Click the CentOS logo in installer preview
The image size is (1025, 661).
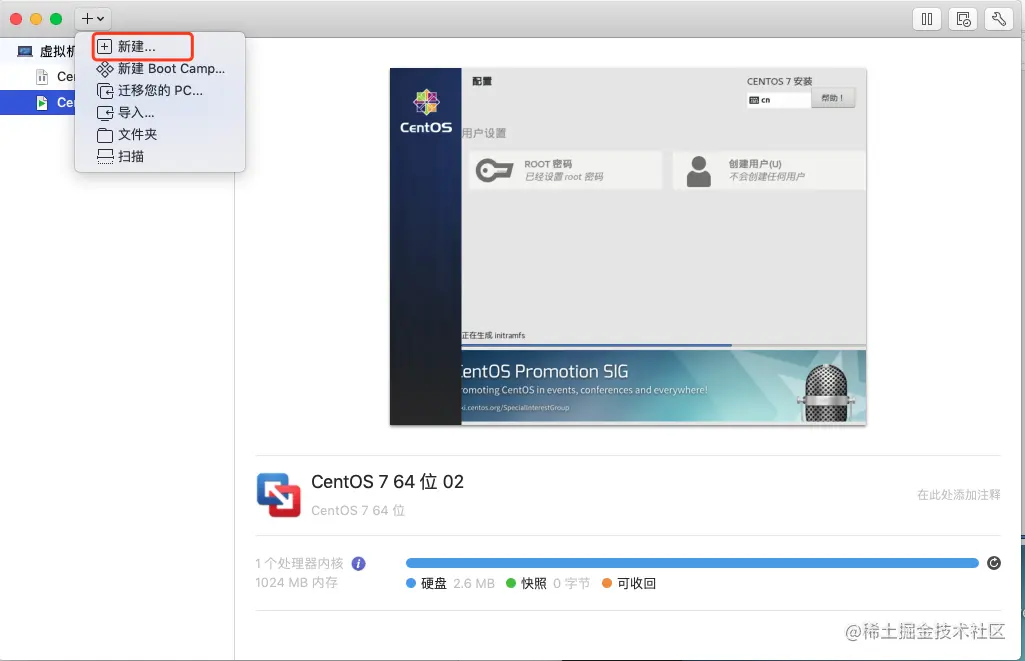tap(426, 111)
